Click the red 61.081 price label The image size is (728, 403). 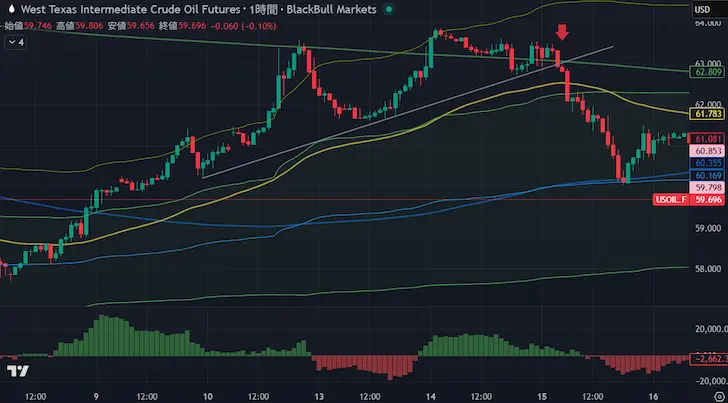707,138
